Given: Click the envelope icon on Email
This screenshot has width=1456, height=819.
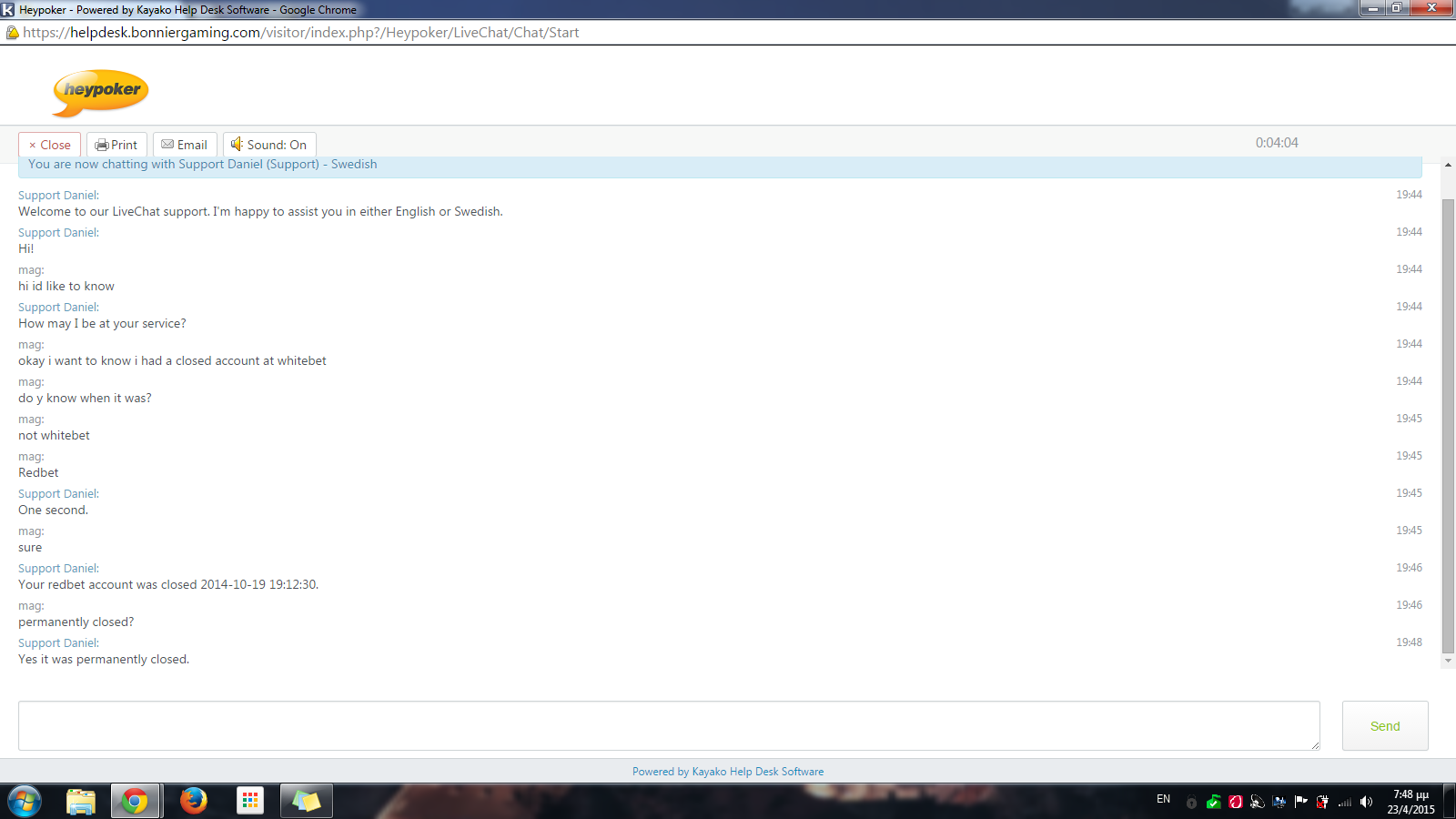Looking at the screenshot, I should (167, 145).
